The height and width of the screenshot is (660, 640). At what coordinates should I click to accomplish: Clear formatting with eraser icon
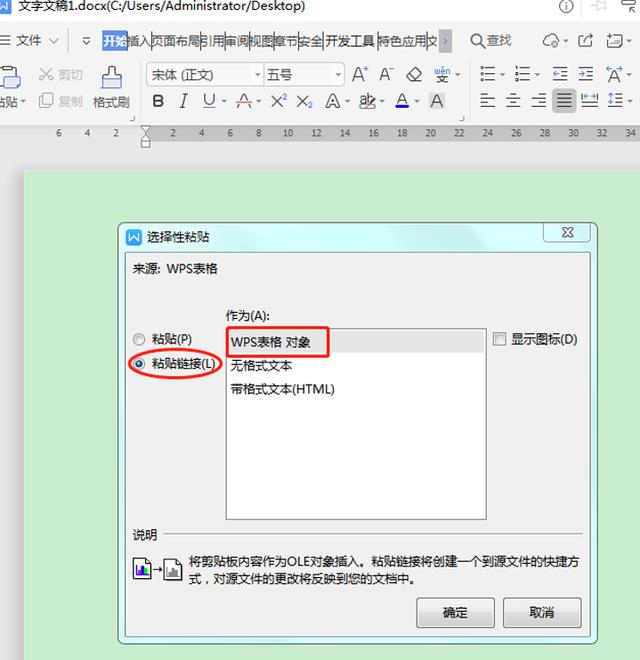414,75
